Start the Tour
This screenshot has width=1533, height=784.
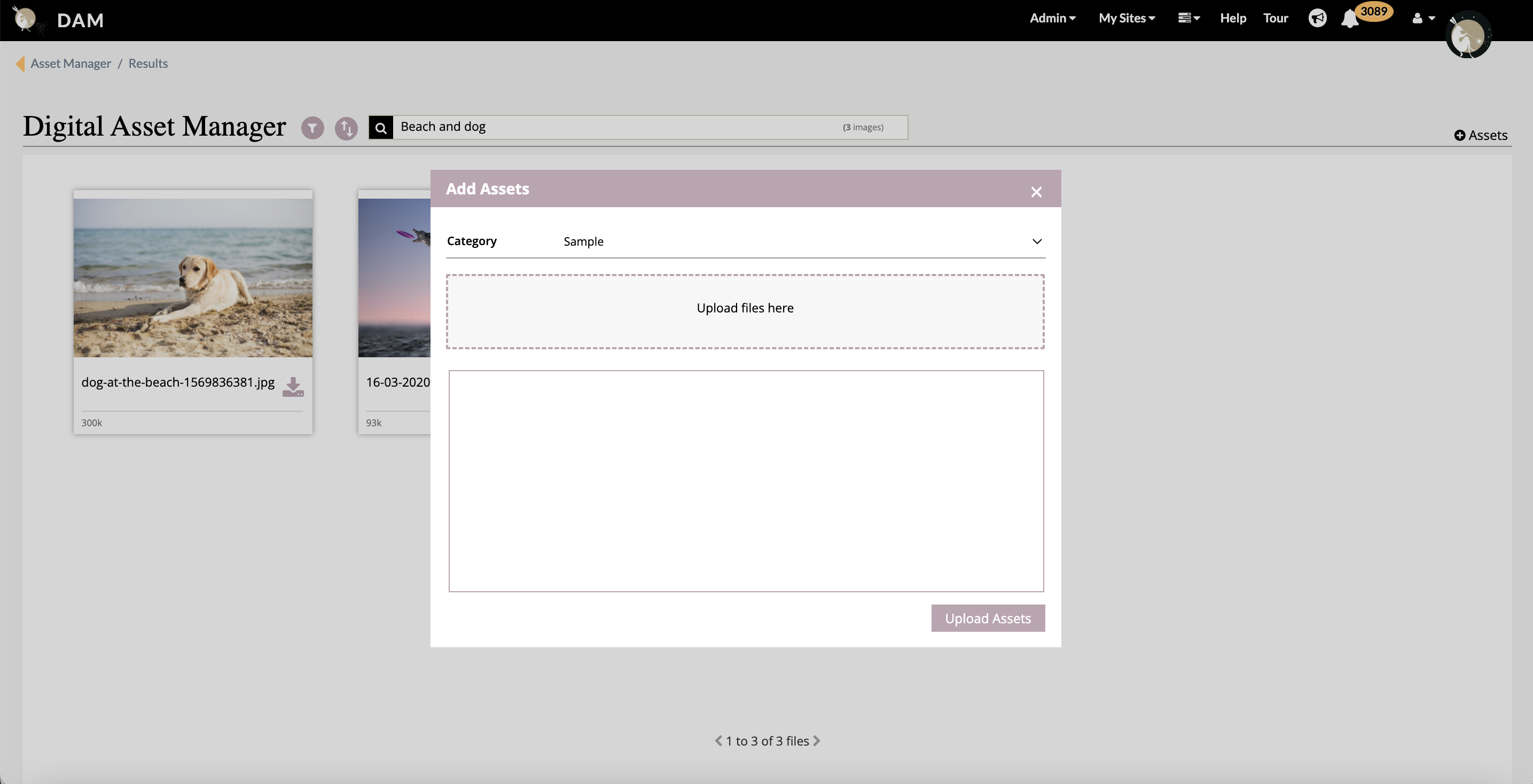tap(1276, 19)
